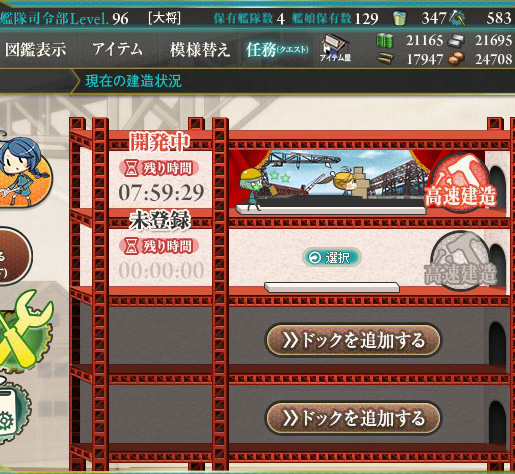The height and width of the screenshot is (474, 515).
Task: Click the upper ドックを追加する button
Action: (x=353, y=340)
